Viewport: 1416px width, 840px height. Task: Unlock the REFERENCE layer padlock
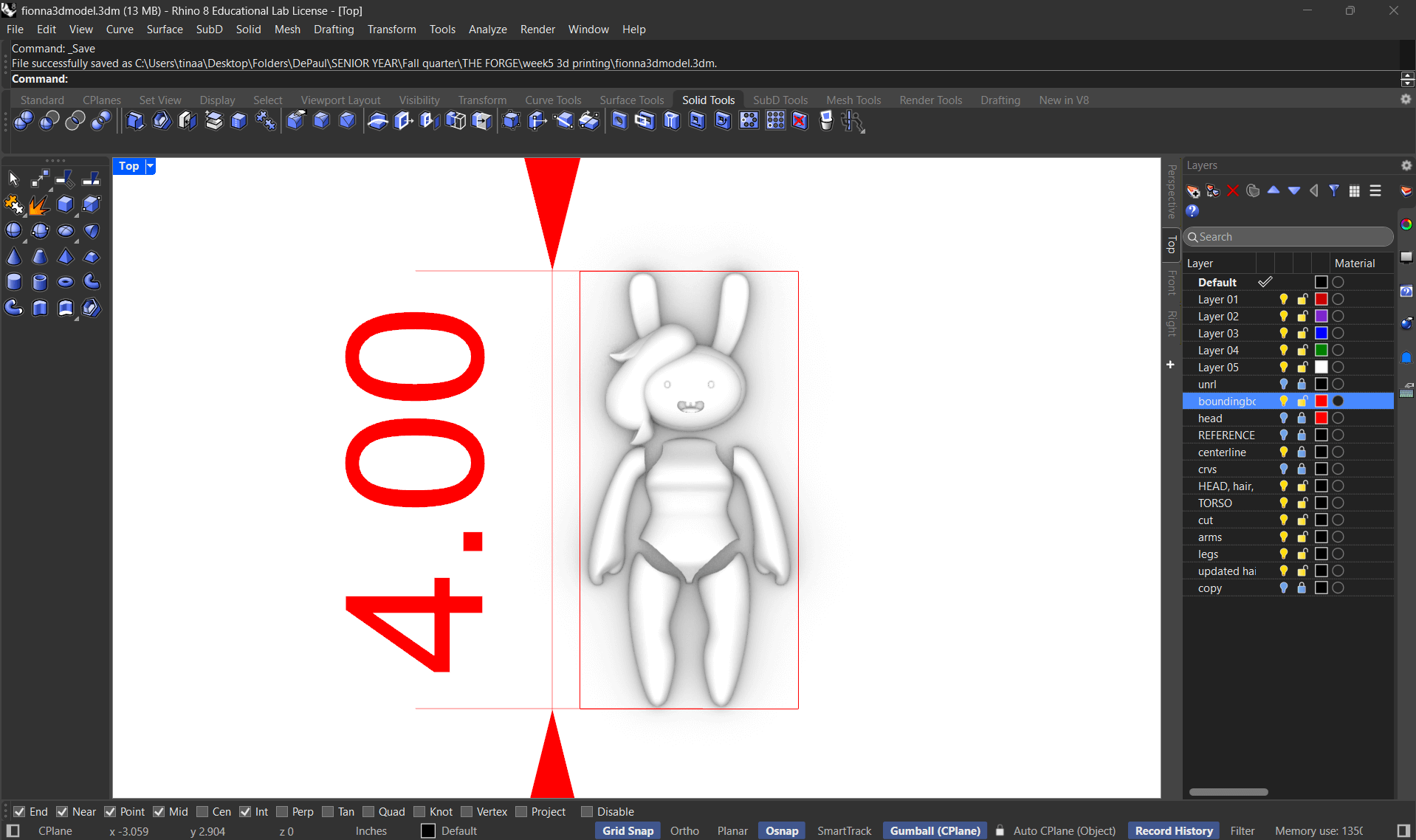tap(1302, 435)
